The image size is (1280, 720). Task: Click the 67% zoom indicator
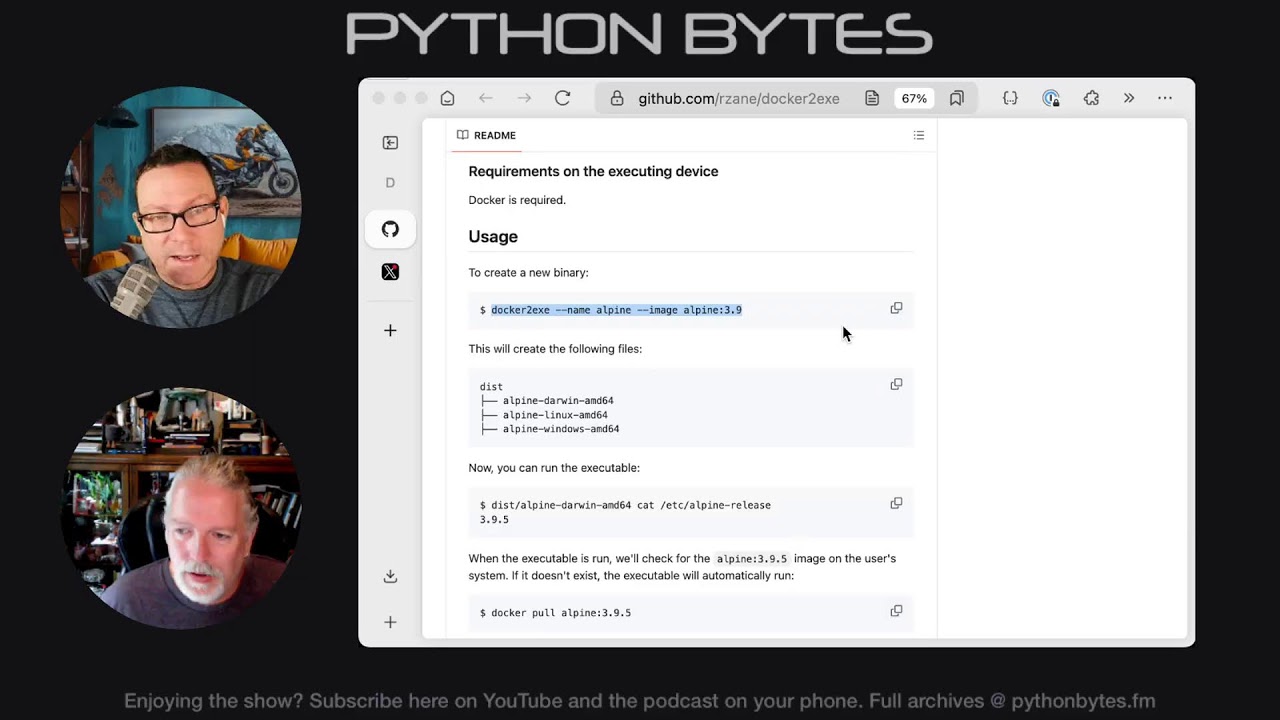[914, 98]
